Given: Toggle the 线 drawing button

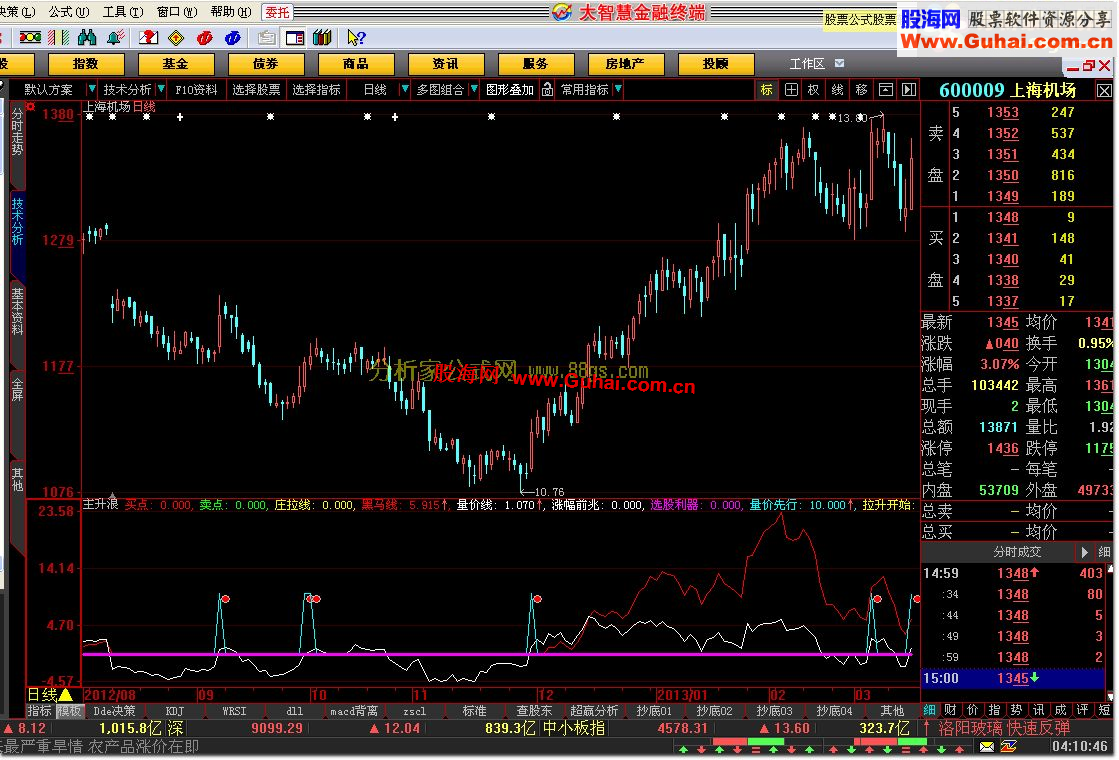Looking at the screenshot, I should tap(838, 89).
